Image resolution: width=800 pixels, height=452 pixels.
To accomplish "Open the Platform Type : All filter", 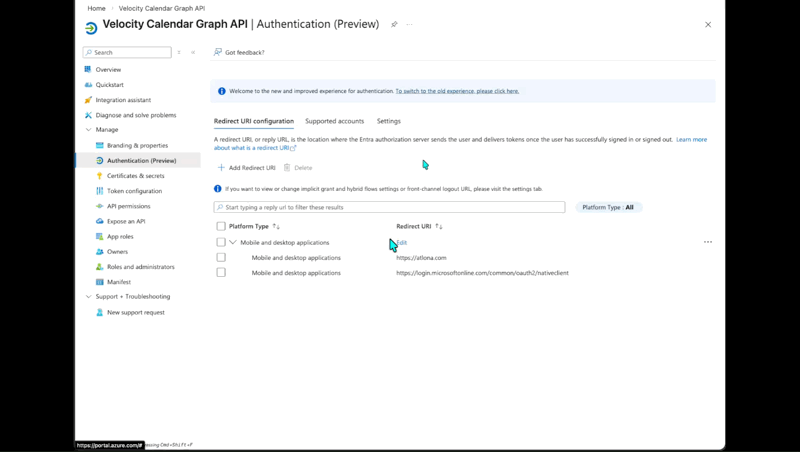I will [608, 207].
